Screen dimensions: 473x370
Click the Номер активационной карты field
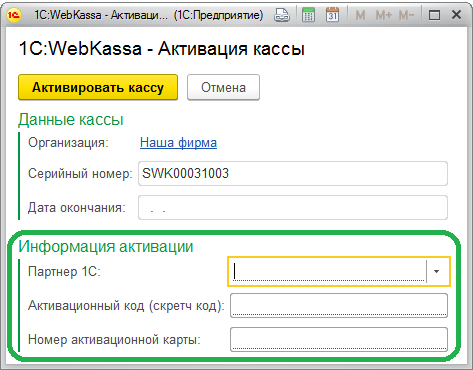pos(339,339)
